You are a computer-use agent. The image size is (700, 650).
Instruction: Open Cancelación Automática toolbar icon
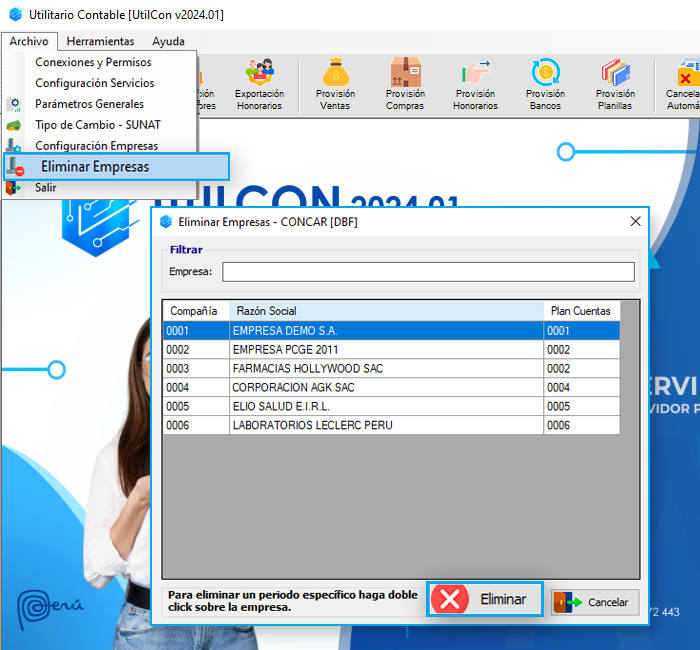683,84
